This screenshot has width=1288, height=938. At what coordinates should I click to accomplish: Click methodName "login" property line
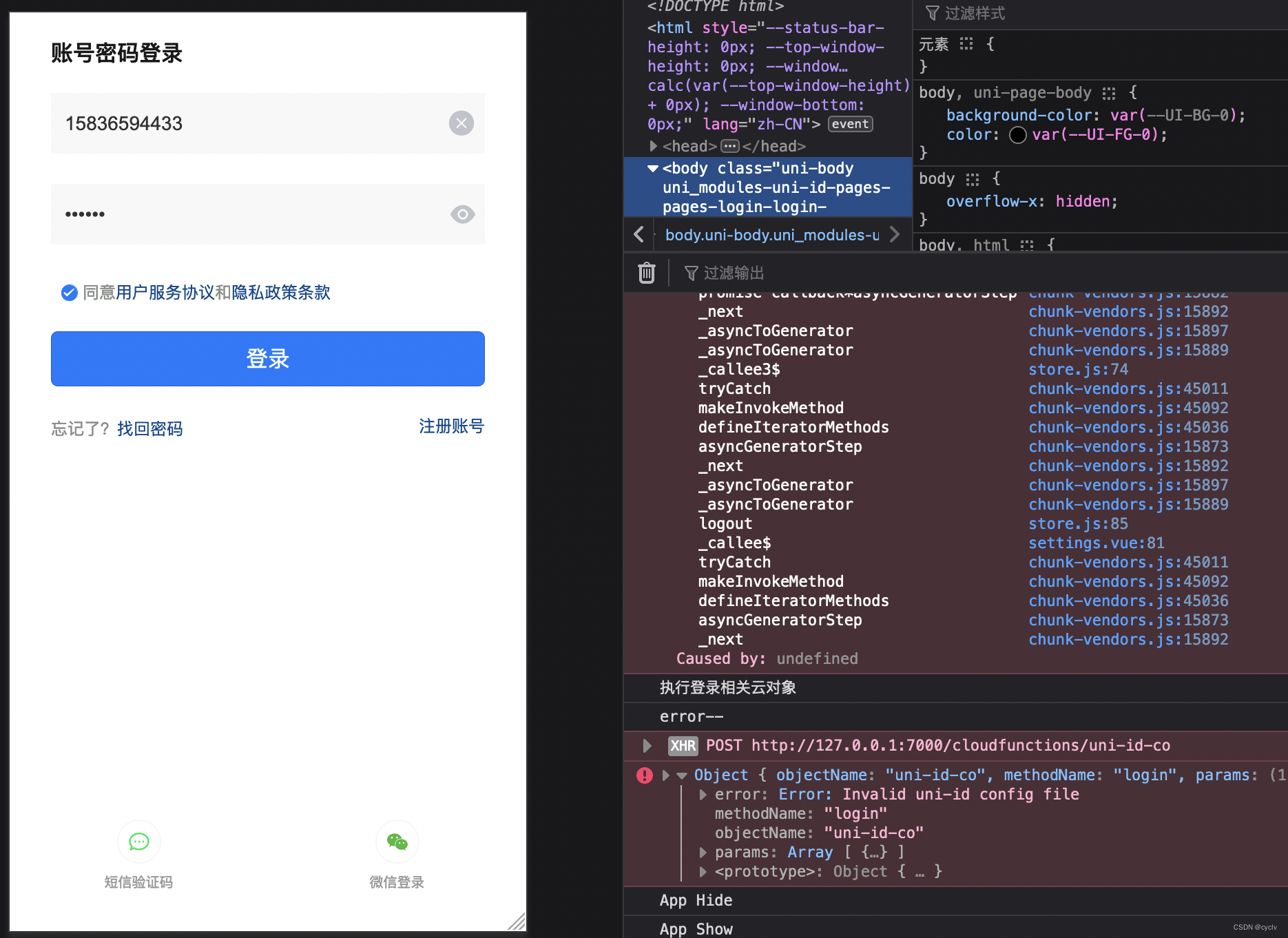click(x=801, y=814)
